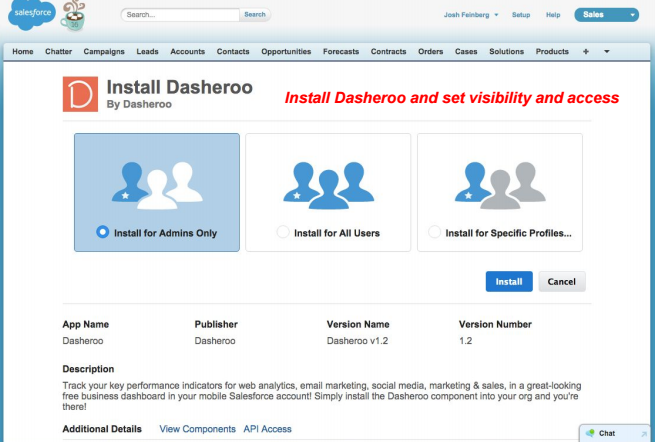662x442 pixels.
Task: Open the Contracts tab
Action: (388, 52)
